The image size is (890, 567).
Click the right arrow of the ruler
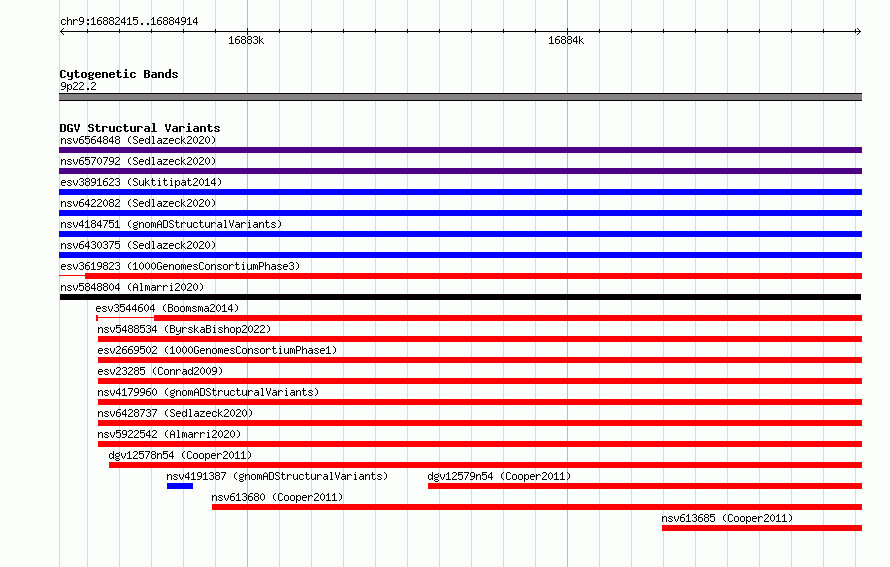[858, 31]
